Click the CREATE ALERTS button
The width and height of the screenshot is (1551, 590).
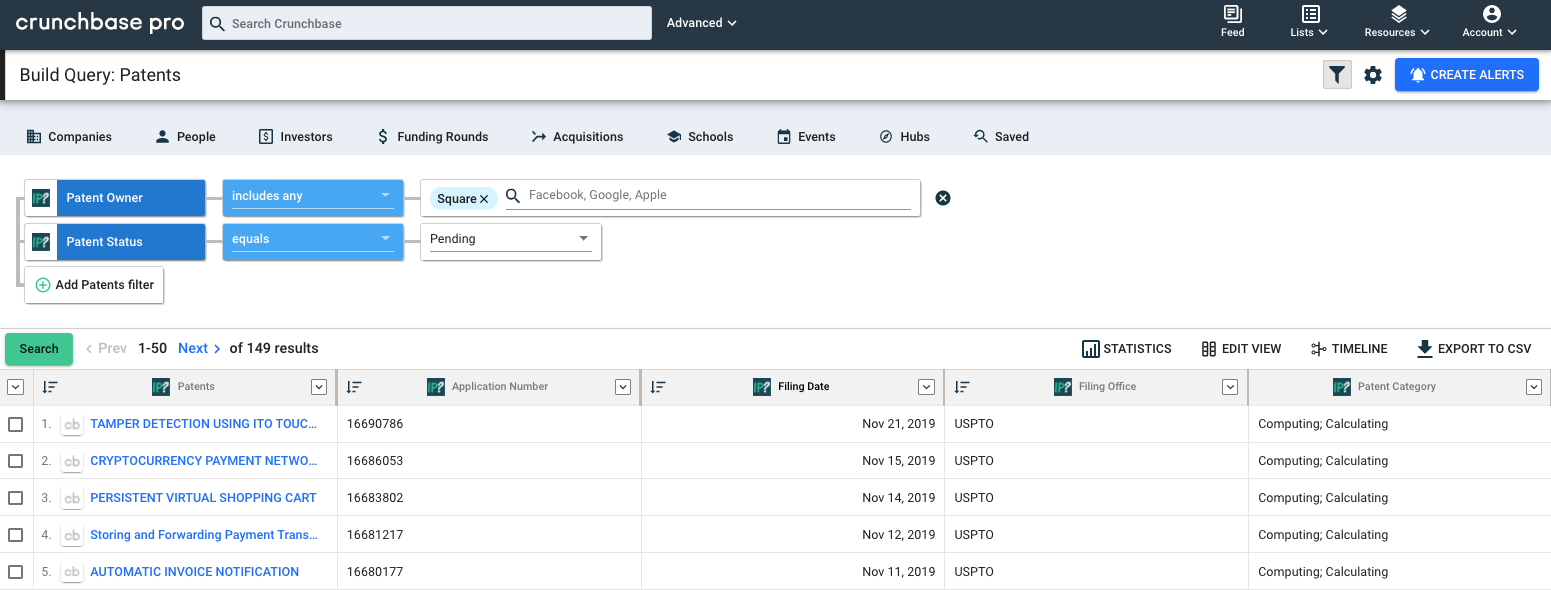(x=1466, y=75)
